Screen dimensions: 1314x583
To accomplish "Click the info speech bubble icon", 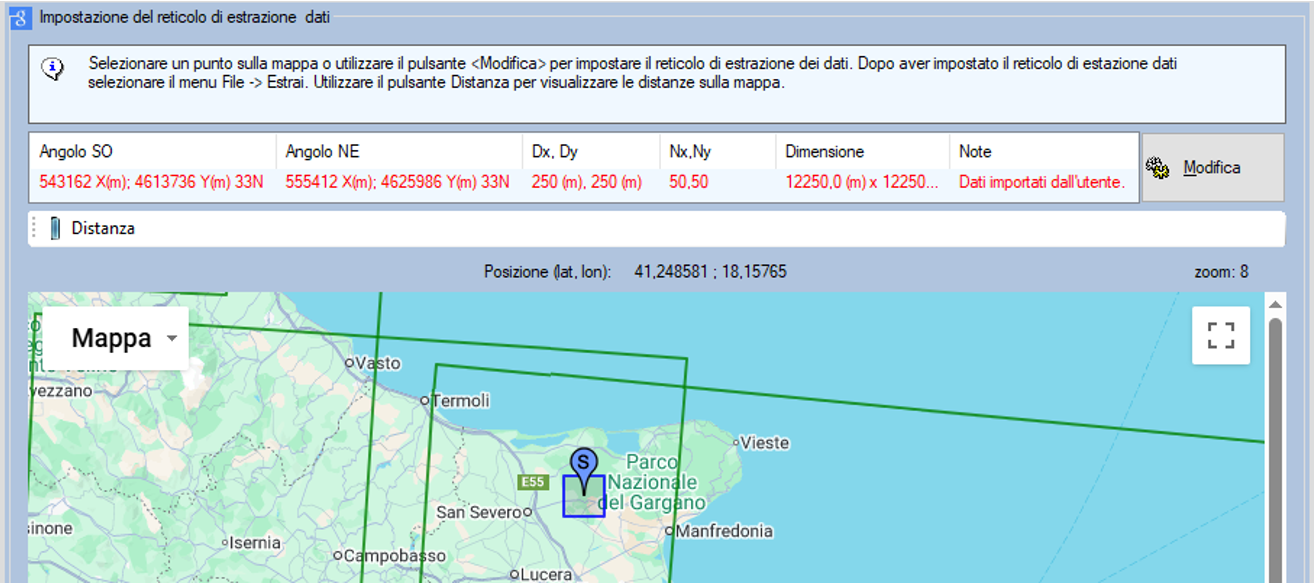I will (53, 69).
